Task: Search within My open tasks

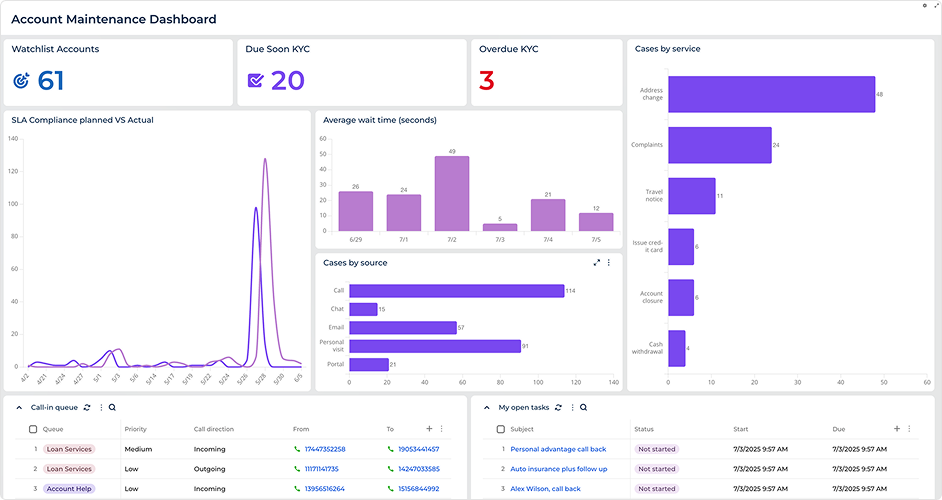Action: [583, 408]
